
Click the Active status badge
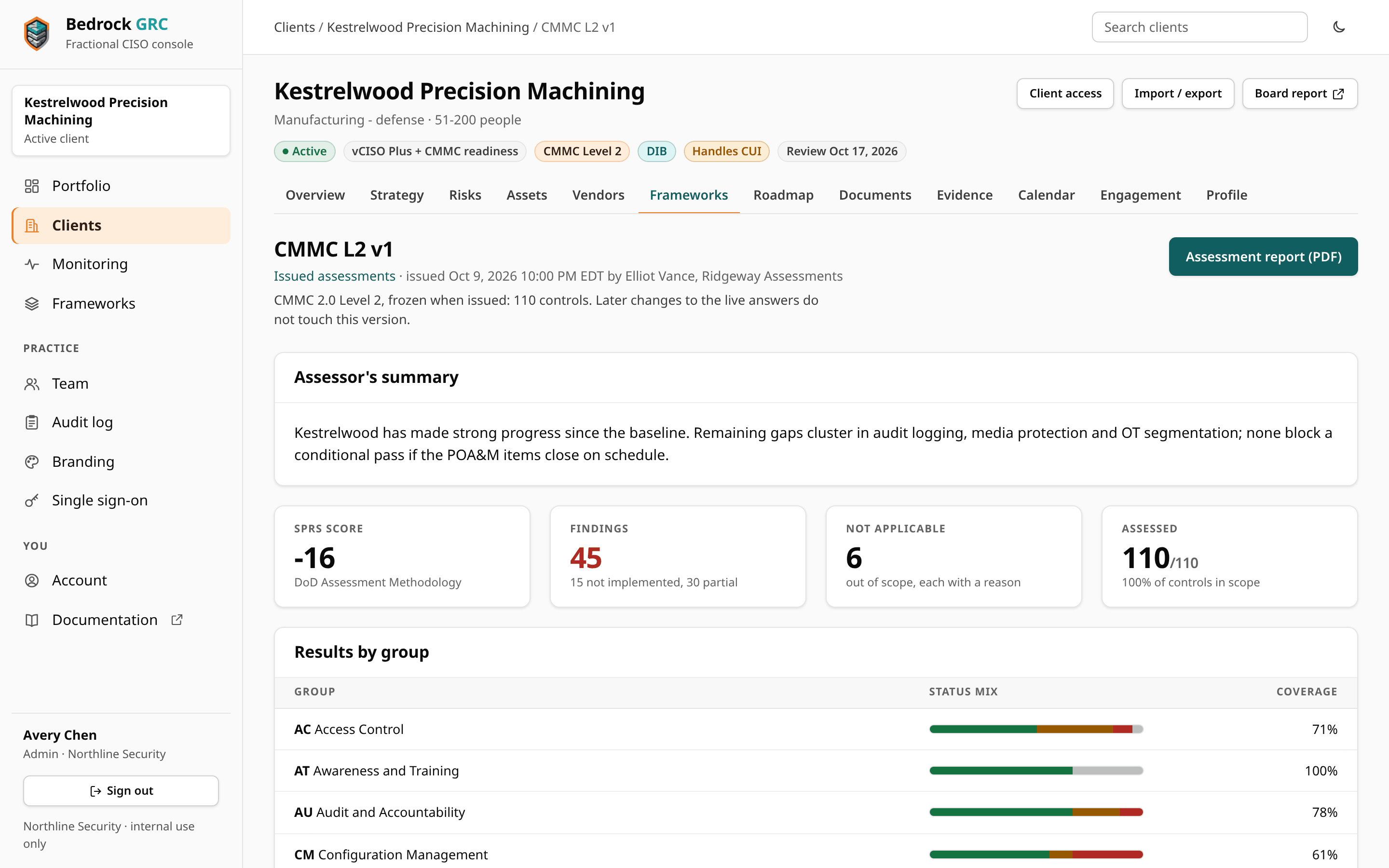(x=305, y=151)
